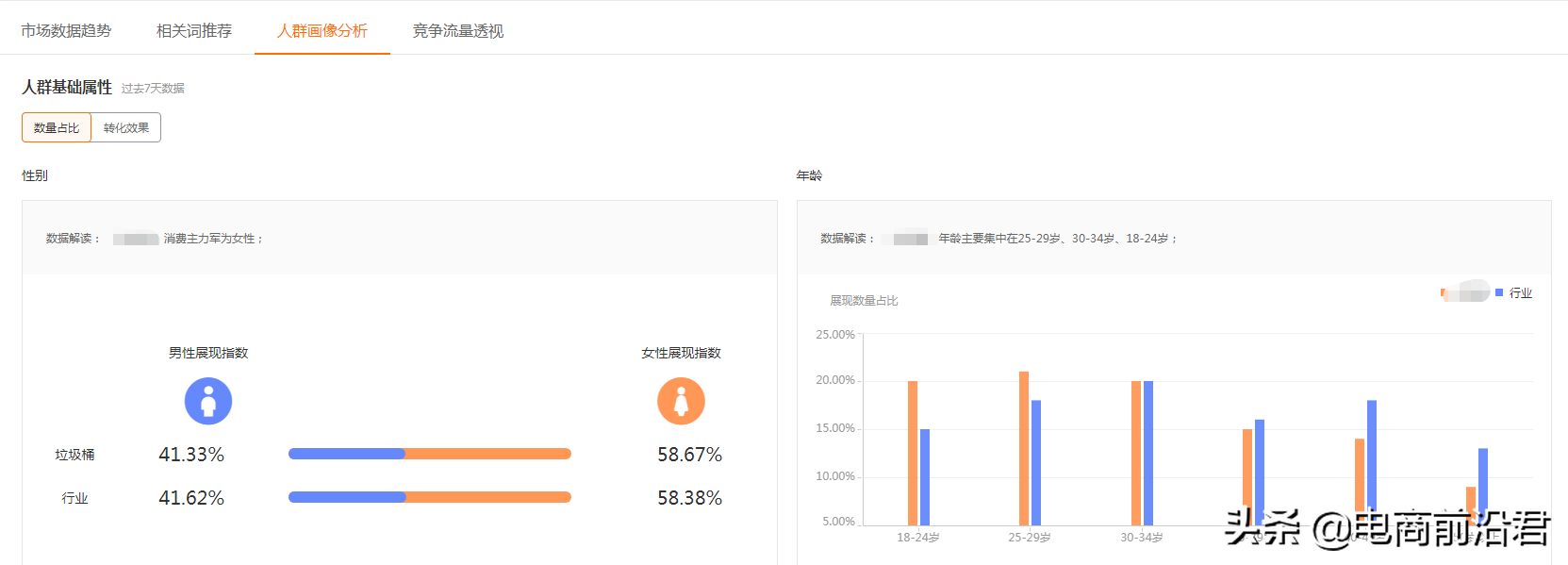Click the orange female display index icon
1568x565 pixels.
(681, 402)
